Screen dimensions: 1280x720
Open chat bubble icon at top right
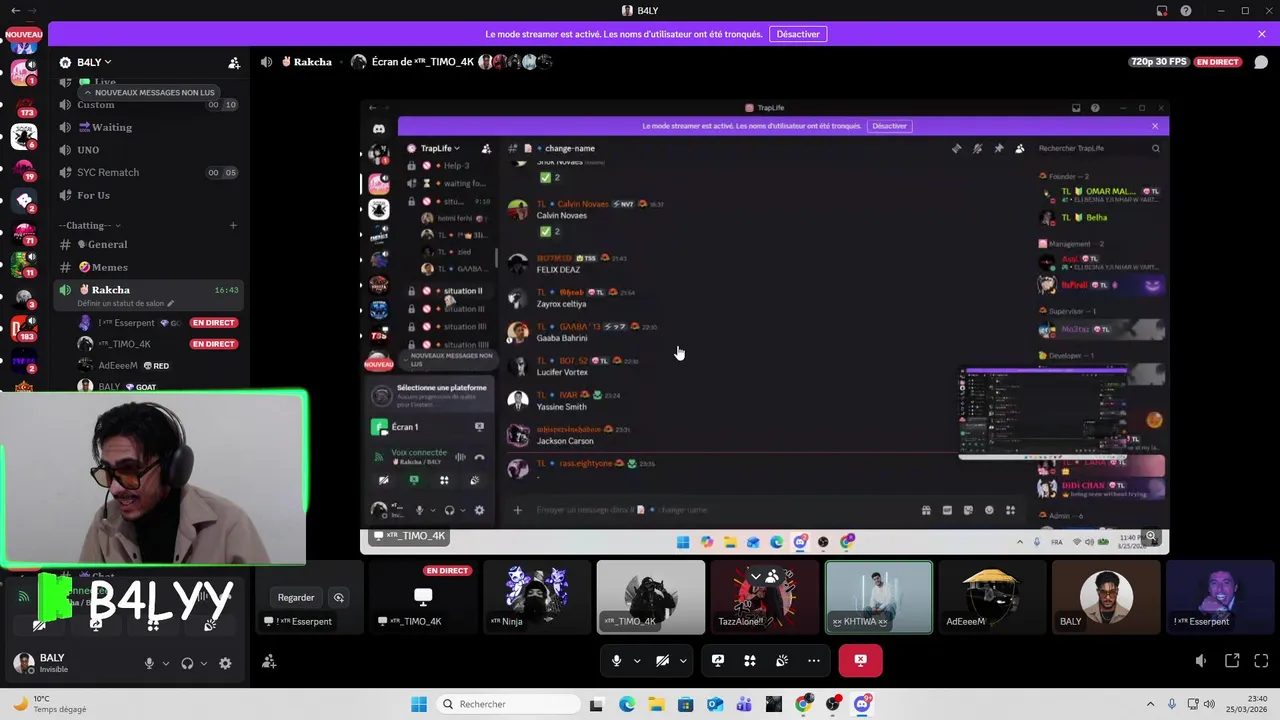point(1261,62)
